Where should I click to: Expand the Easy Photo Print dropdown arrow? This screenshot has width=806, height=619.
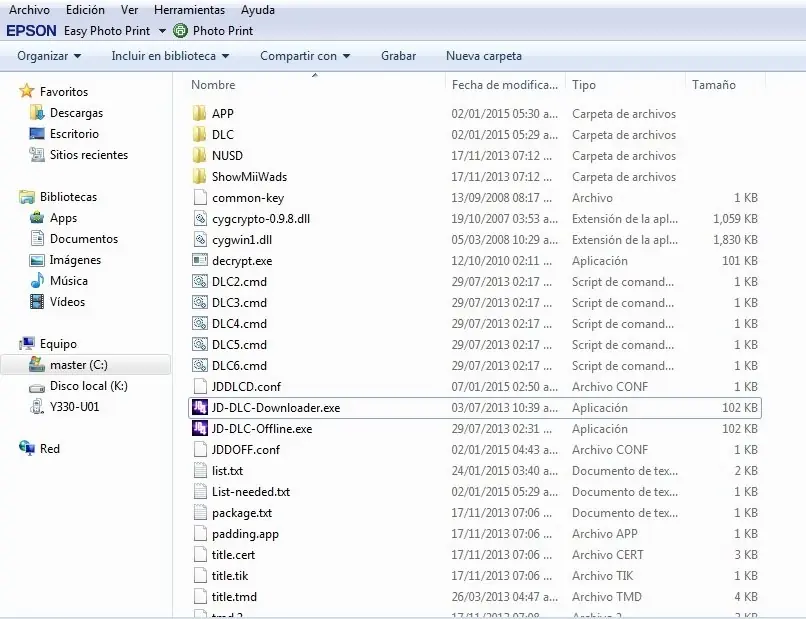162,31
